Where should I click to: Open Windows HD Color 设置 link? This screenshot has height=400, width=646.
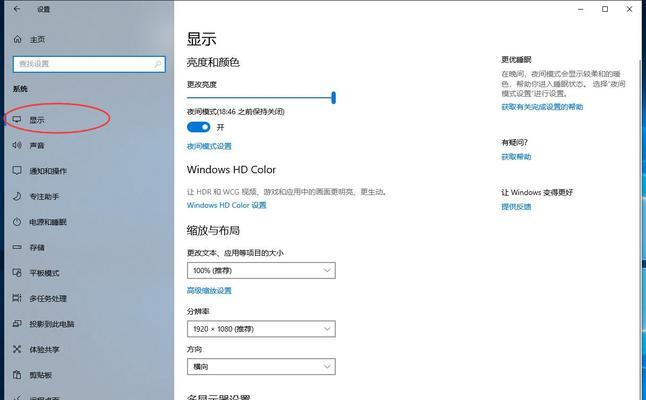[x=227, y=205]
